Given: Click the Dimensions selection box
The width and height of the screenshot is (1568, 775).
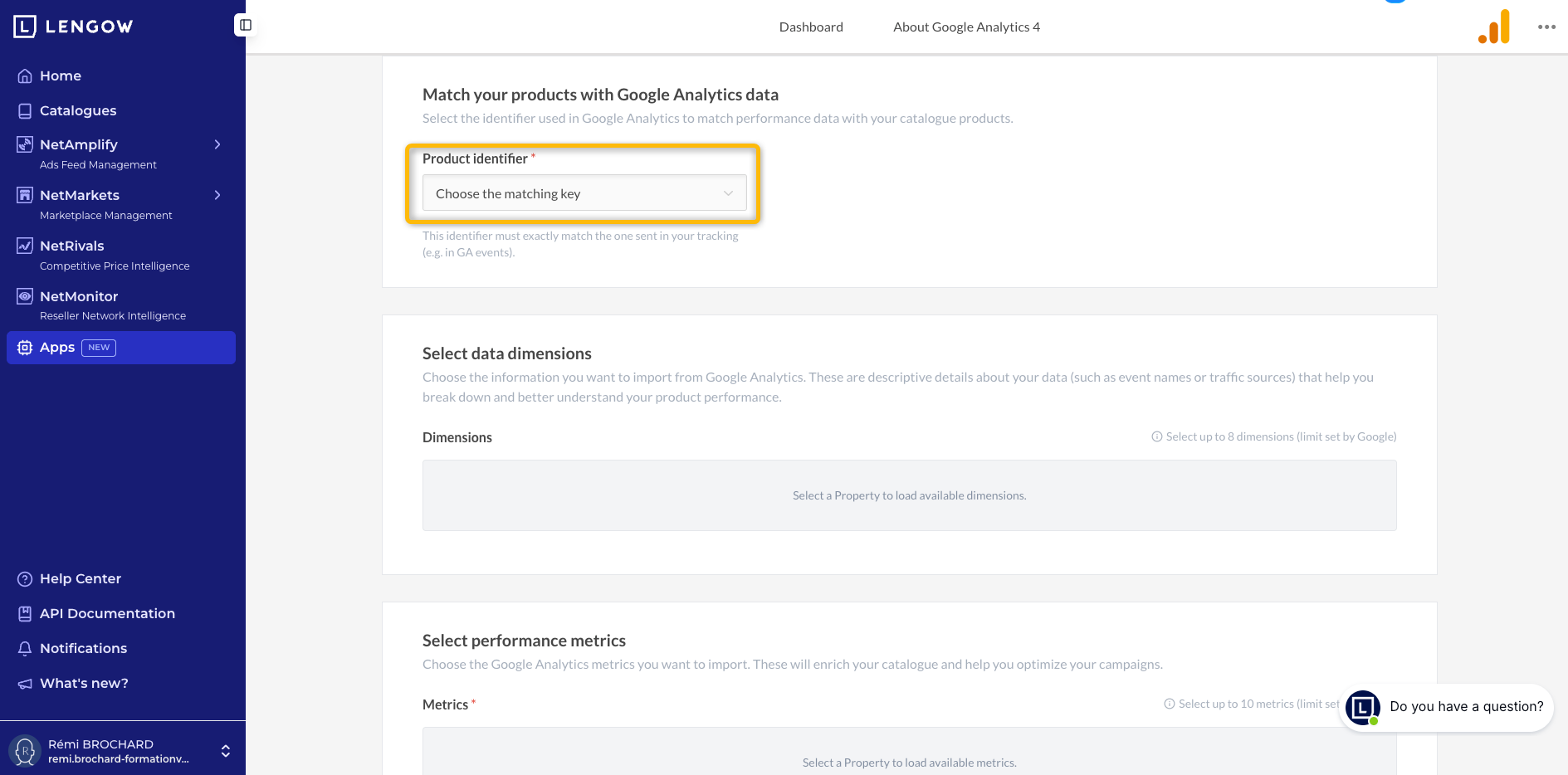Looking at the screenshot, I should pos(909,495).
